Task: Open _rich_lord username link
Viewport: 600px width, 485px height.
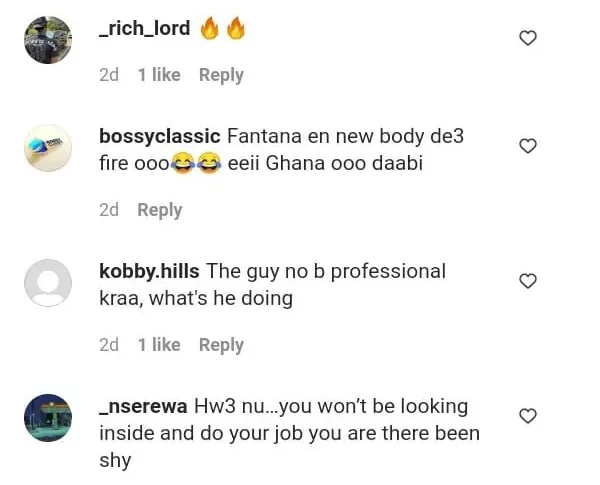Action: [x=145, y=29]
